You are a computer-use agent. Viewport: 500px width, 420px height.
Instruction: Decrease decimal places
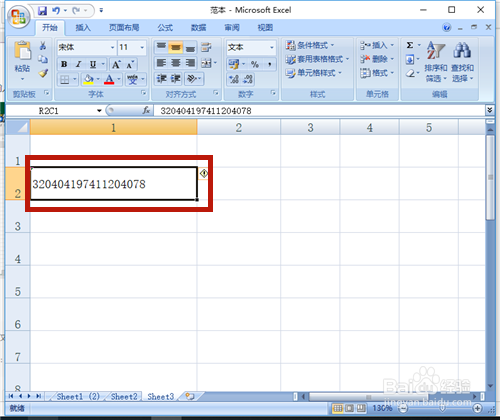(x=248, y=79)
